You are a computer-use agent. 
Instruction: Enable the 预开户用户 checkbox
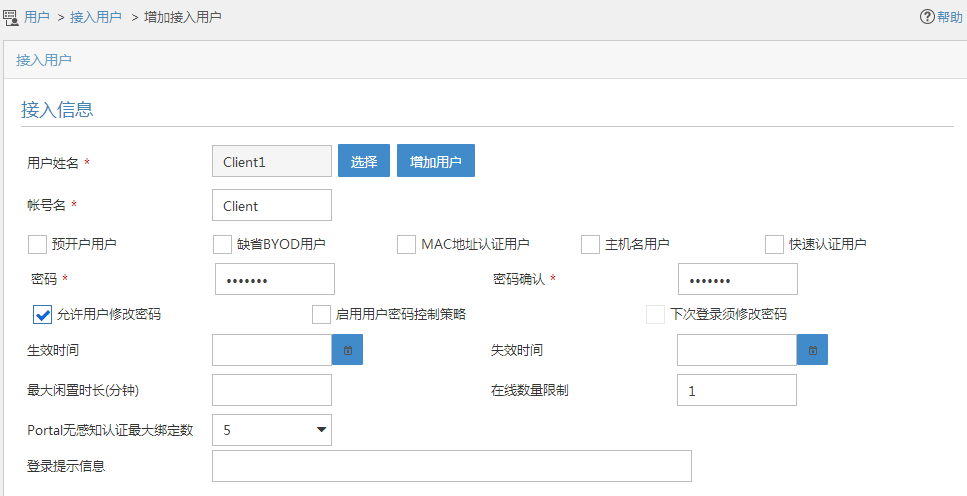pyautogui.click(x=38, y=244)
